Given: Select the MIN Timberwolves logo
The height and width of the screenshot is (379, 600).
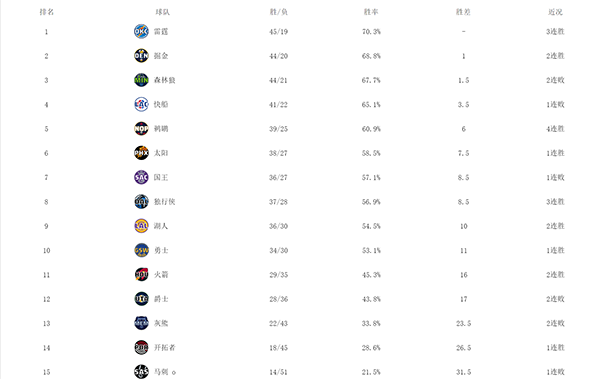Looking at the screenshot, I should [141, 80].
